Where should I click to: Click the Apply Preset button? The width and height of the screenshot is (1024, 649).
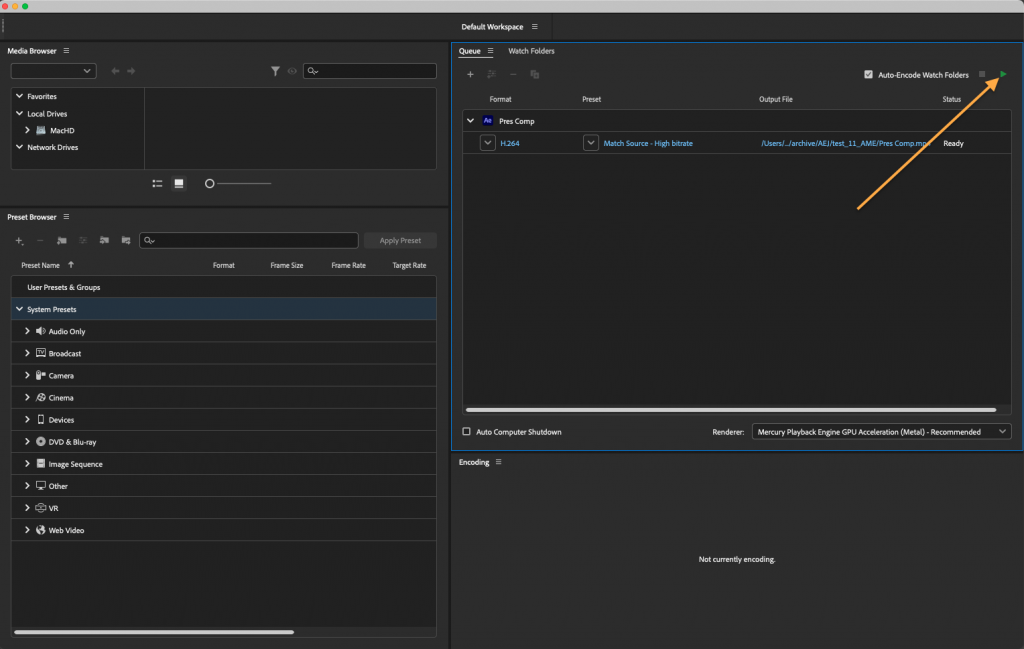coord(400,240)
